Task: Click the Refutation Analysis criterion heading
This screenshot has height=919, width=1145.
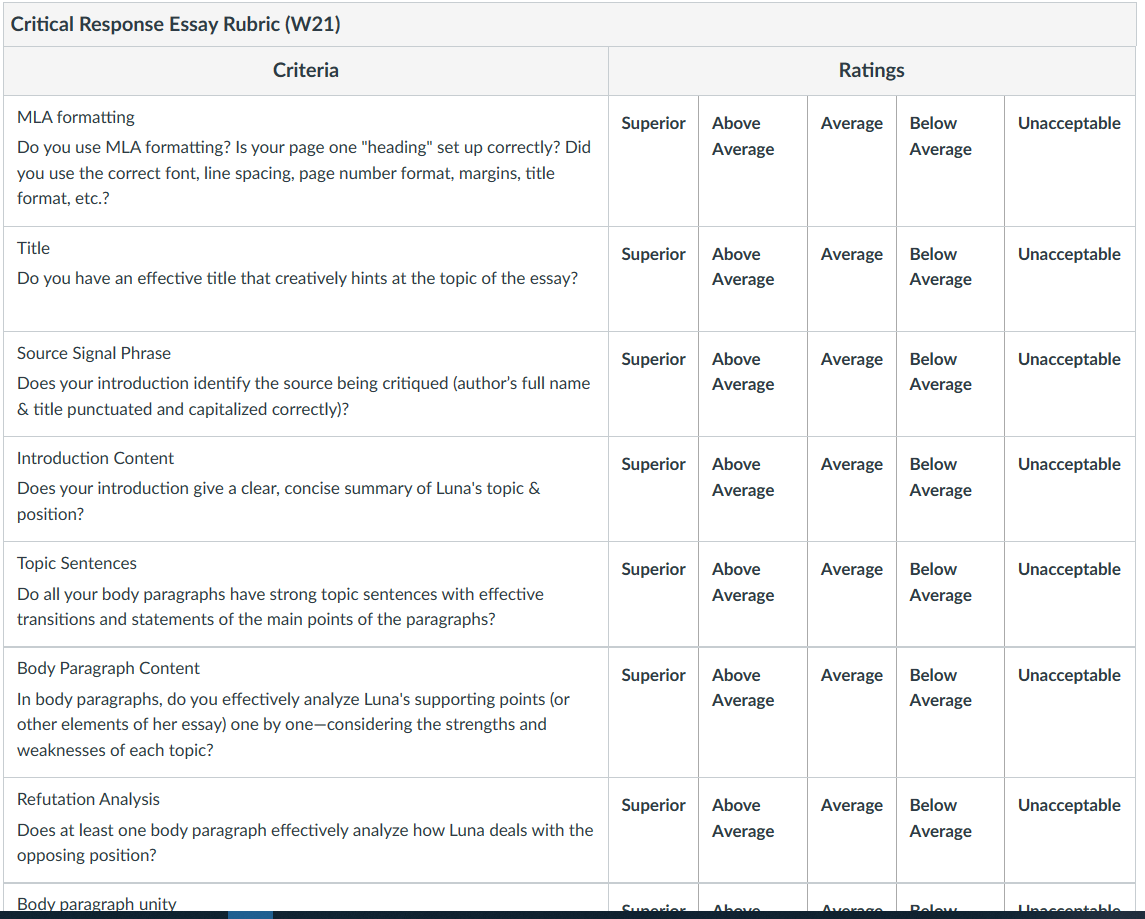Action: tap(88, 799)
